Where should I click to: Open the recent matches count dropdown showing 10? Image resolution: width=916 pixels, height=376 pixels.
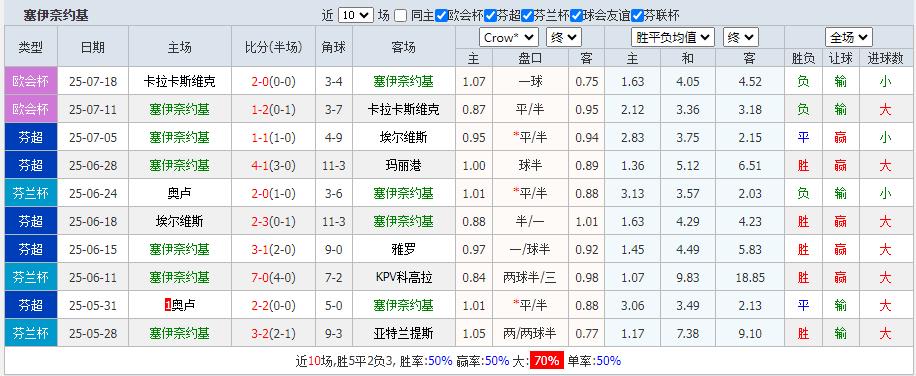[x=356, y=16]
